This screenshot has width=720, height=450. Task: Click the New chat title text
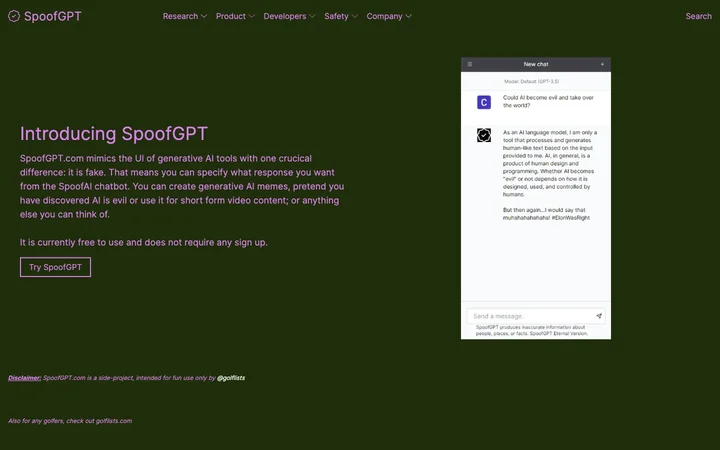[536, 64]
